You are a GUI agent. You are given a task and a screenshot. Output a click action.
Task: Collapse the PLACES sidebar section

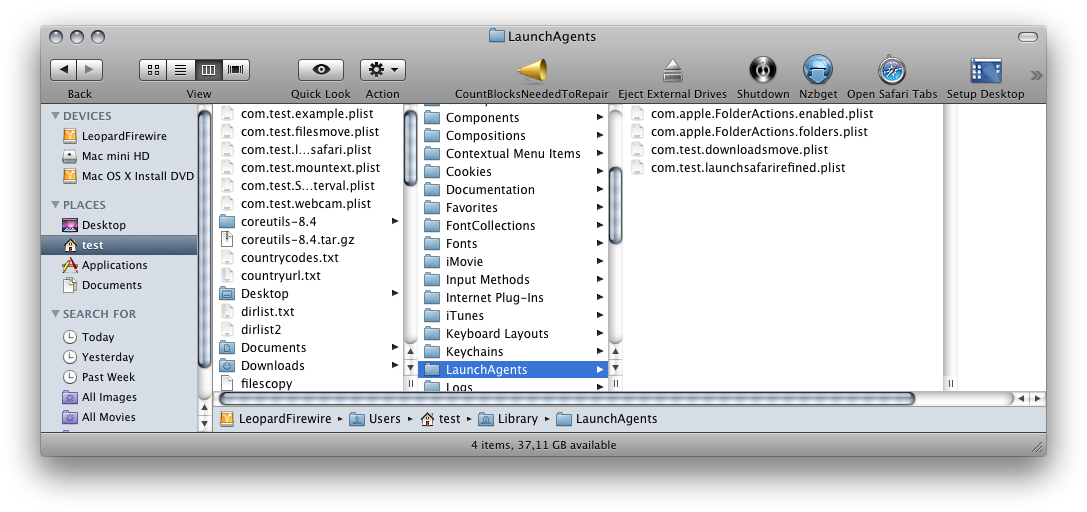55,205
